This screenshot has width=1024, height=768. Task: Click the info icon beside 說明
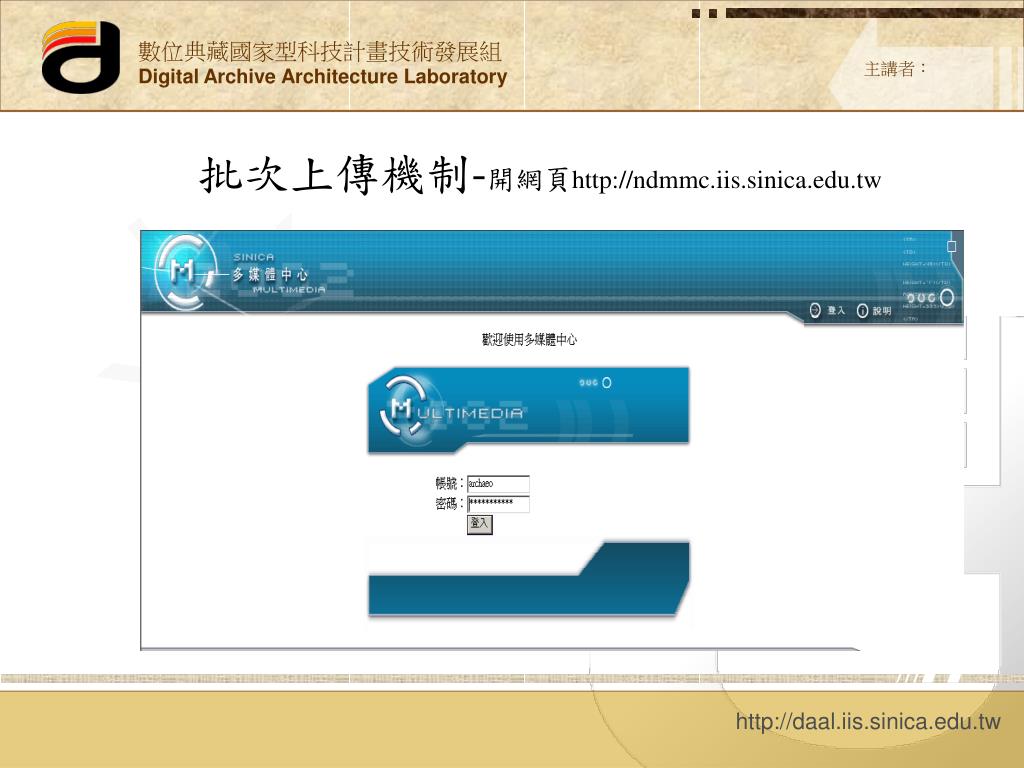click(862, 311)
